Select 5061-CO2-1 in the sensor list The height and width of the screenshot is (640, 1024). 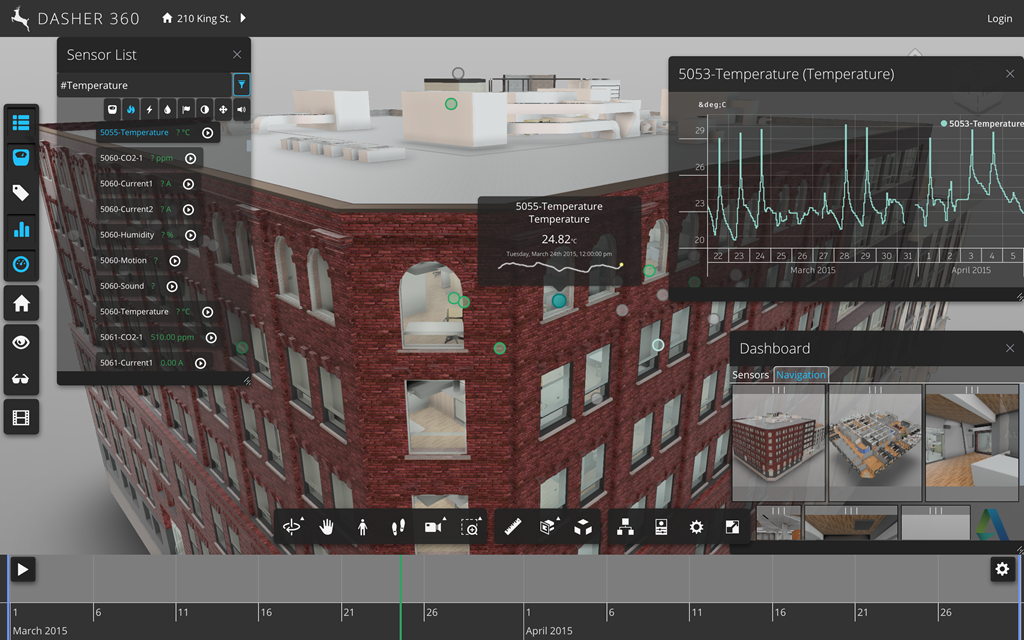click(x=121, y=338)
